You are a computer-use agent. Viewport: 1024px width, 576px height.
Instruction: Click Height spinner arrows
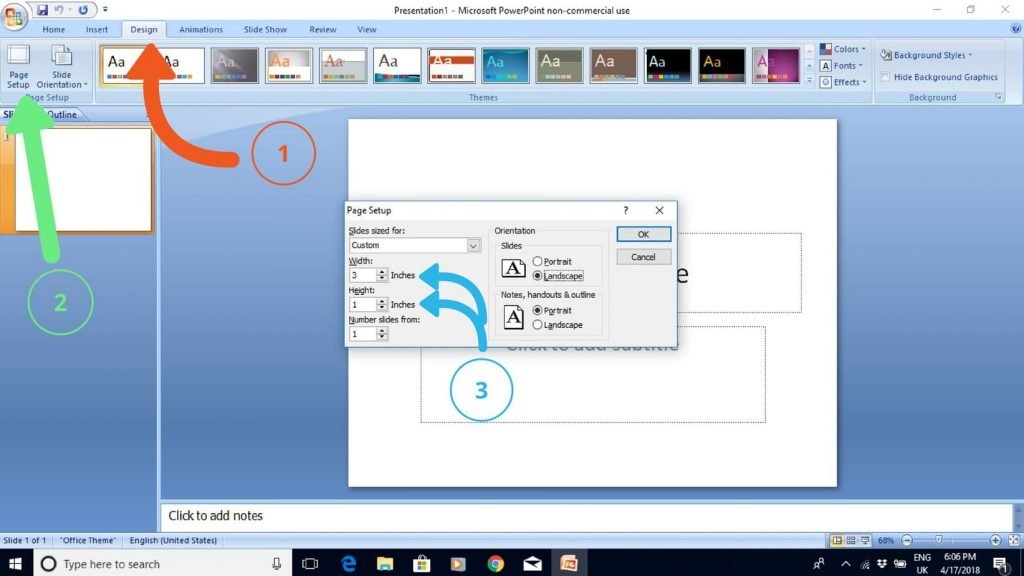(382, 305)
